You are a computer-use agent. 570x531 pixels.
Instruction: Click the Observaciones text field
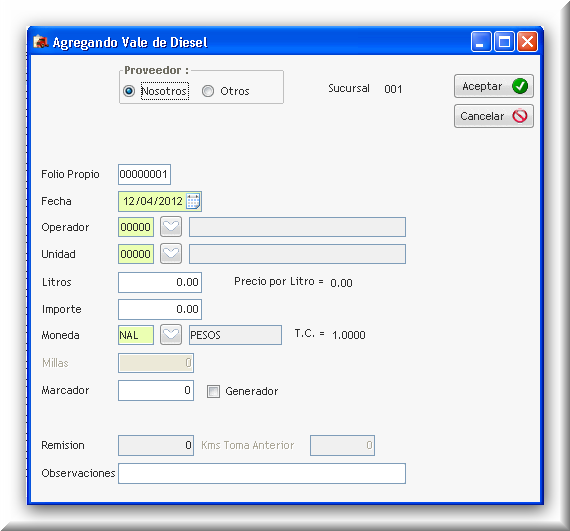262,473
